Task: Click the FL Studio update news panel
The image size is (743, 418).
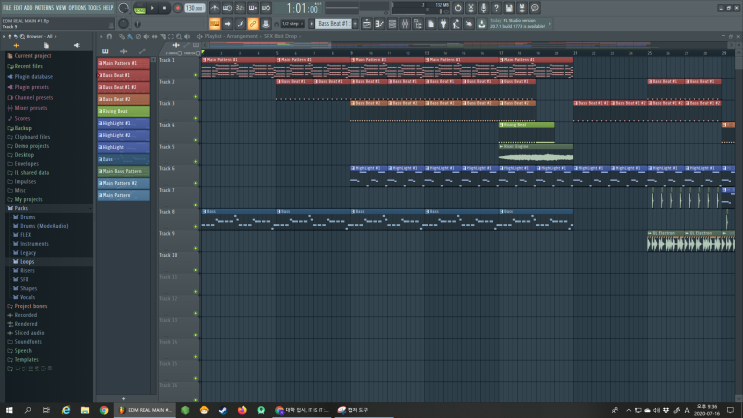Action: pyautogui.click(x=520, y=24)
